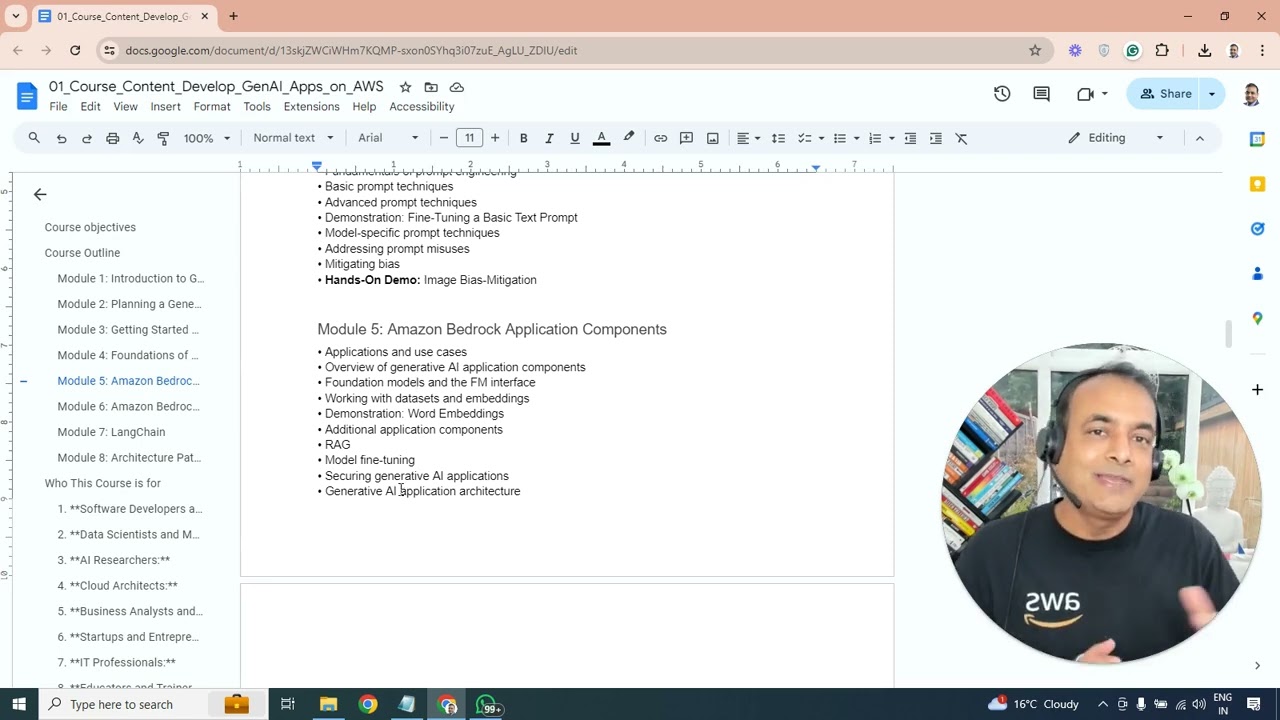Open line and paragraph spacing
The height and width of the screenshot is (720, 1280).
click(x=778, y=138)
